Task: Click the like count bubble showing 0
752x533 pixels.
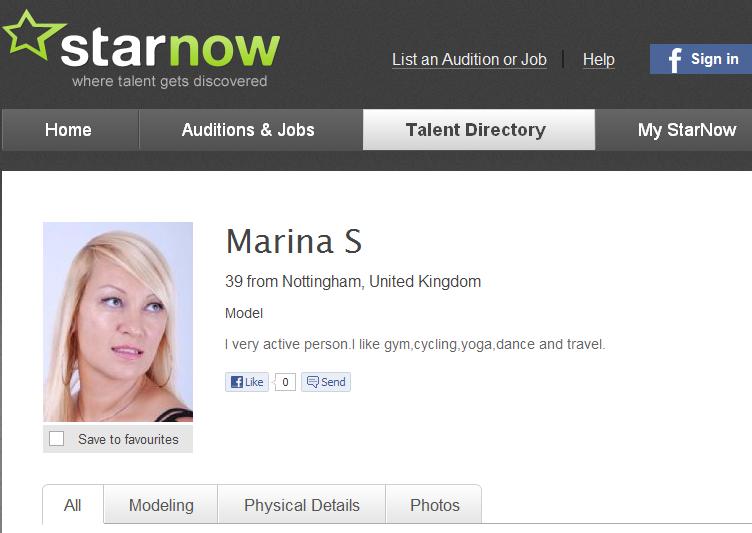Action: [x=285, y=382]
